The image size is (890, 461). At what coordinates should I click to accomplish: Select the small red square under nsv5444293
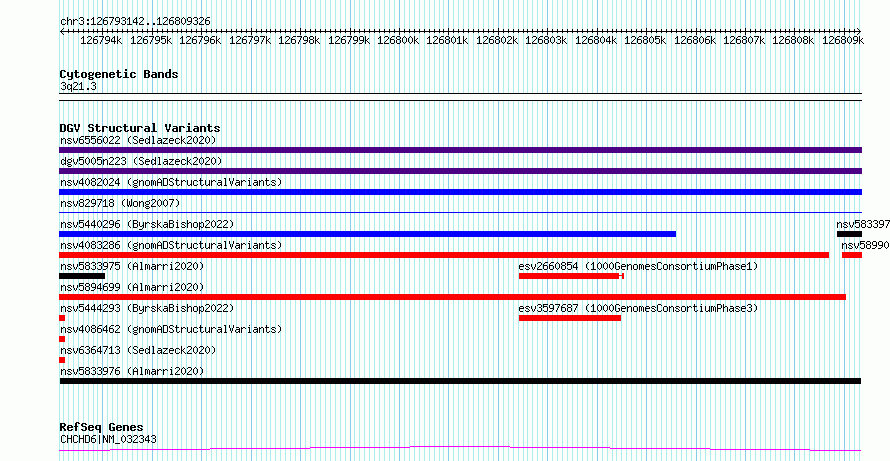[62, 318]
